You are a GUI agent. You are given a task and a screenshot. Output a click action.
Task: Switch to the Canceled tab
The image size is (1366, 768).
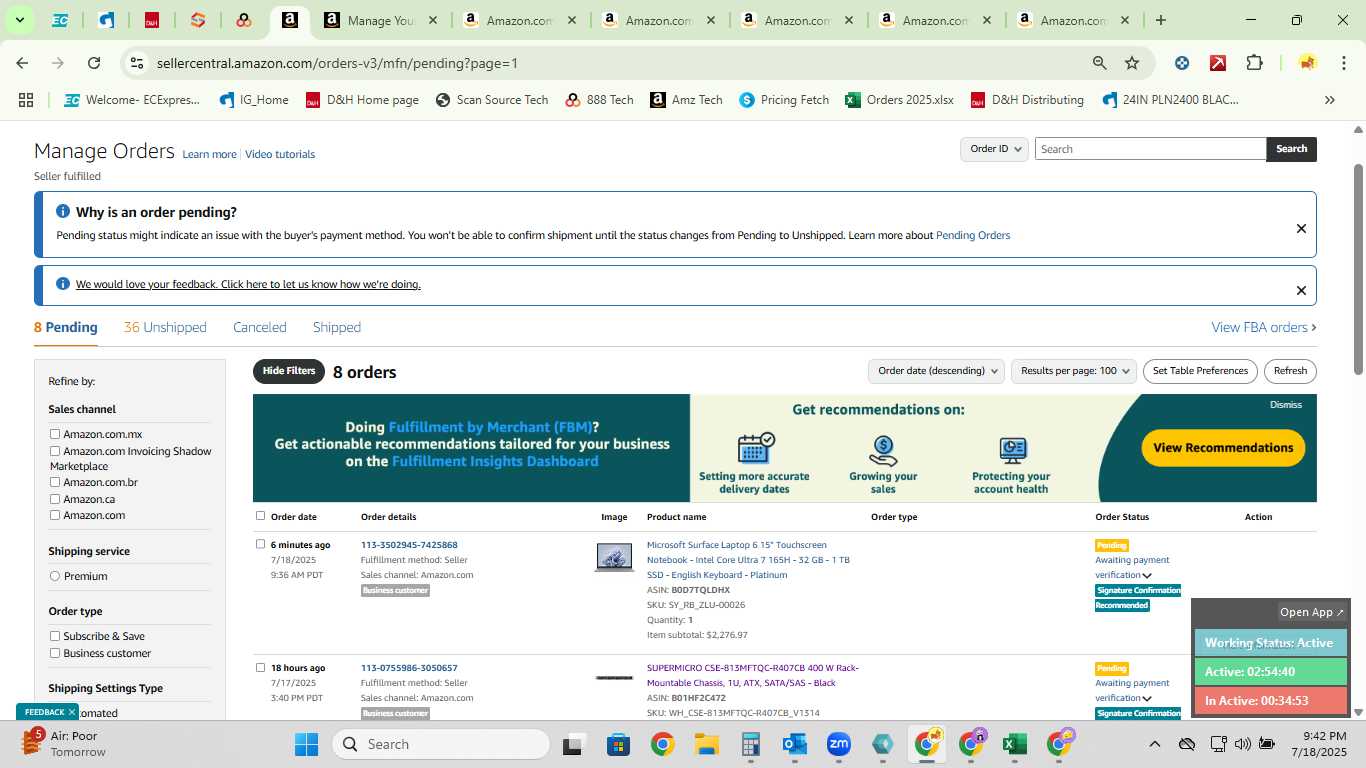tap(260, 327)
